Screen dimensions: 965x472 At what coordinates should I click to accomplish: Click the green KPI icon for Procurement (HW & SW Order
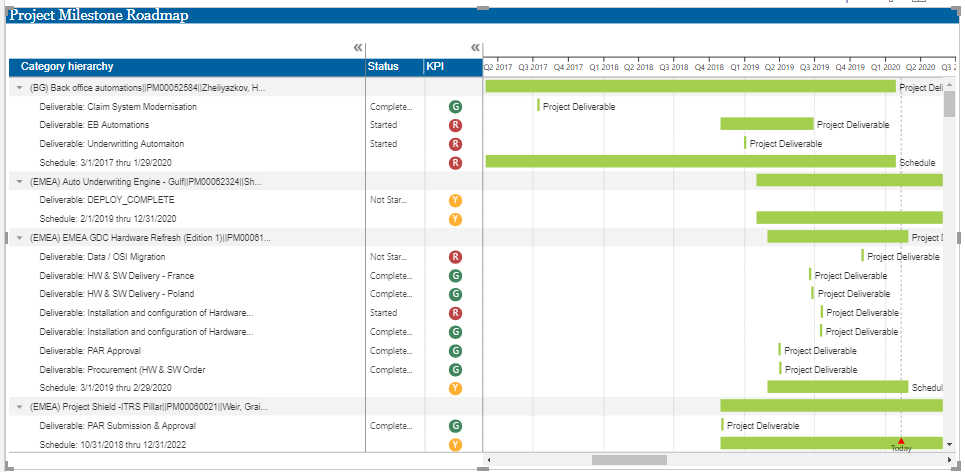click(455, 370)
